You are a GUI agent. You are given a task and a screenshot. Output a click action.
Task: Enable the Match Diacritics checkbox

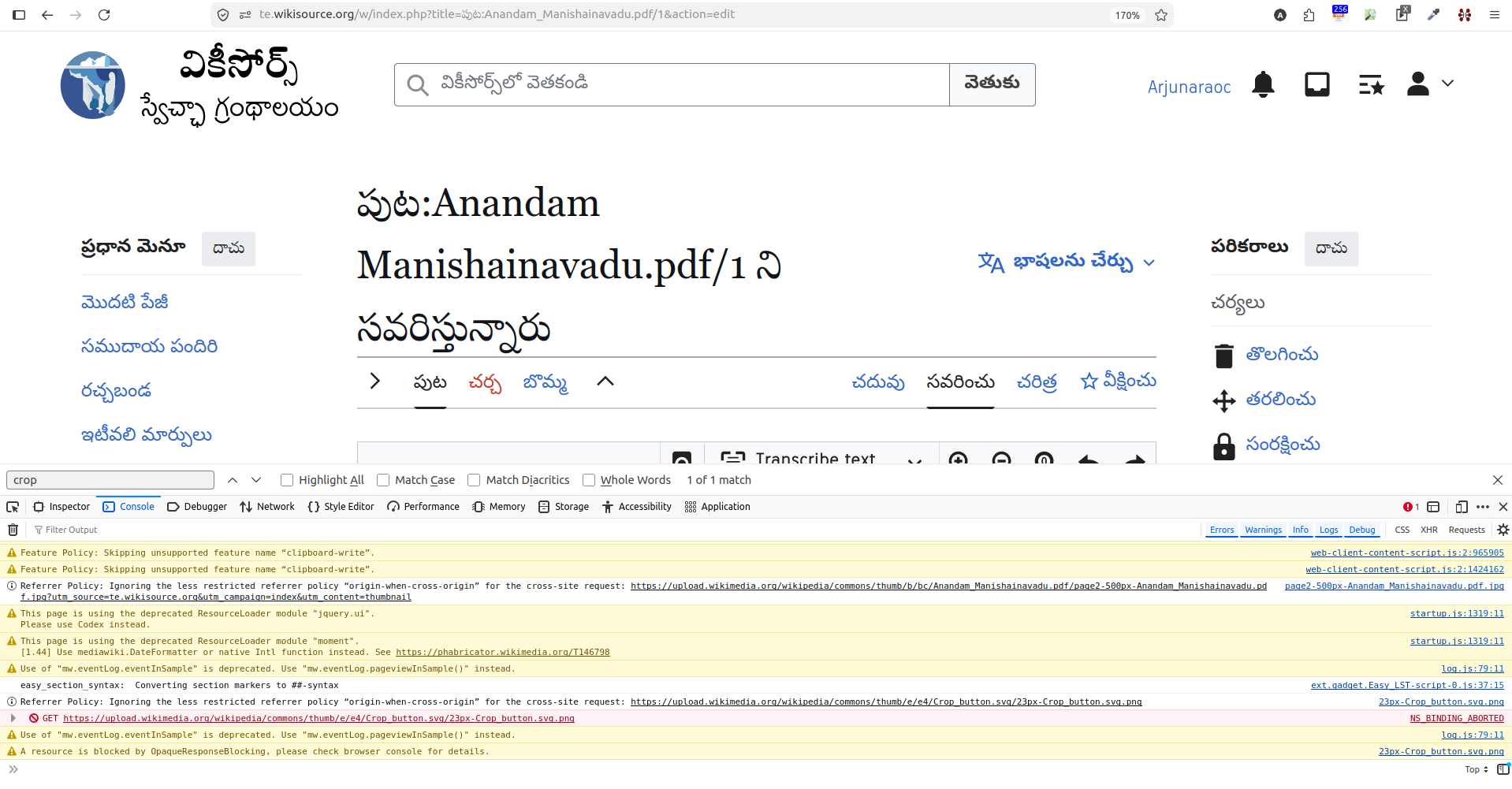(x=474, y=480)
